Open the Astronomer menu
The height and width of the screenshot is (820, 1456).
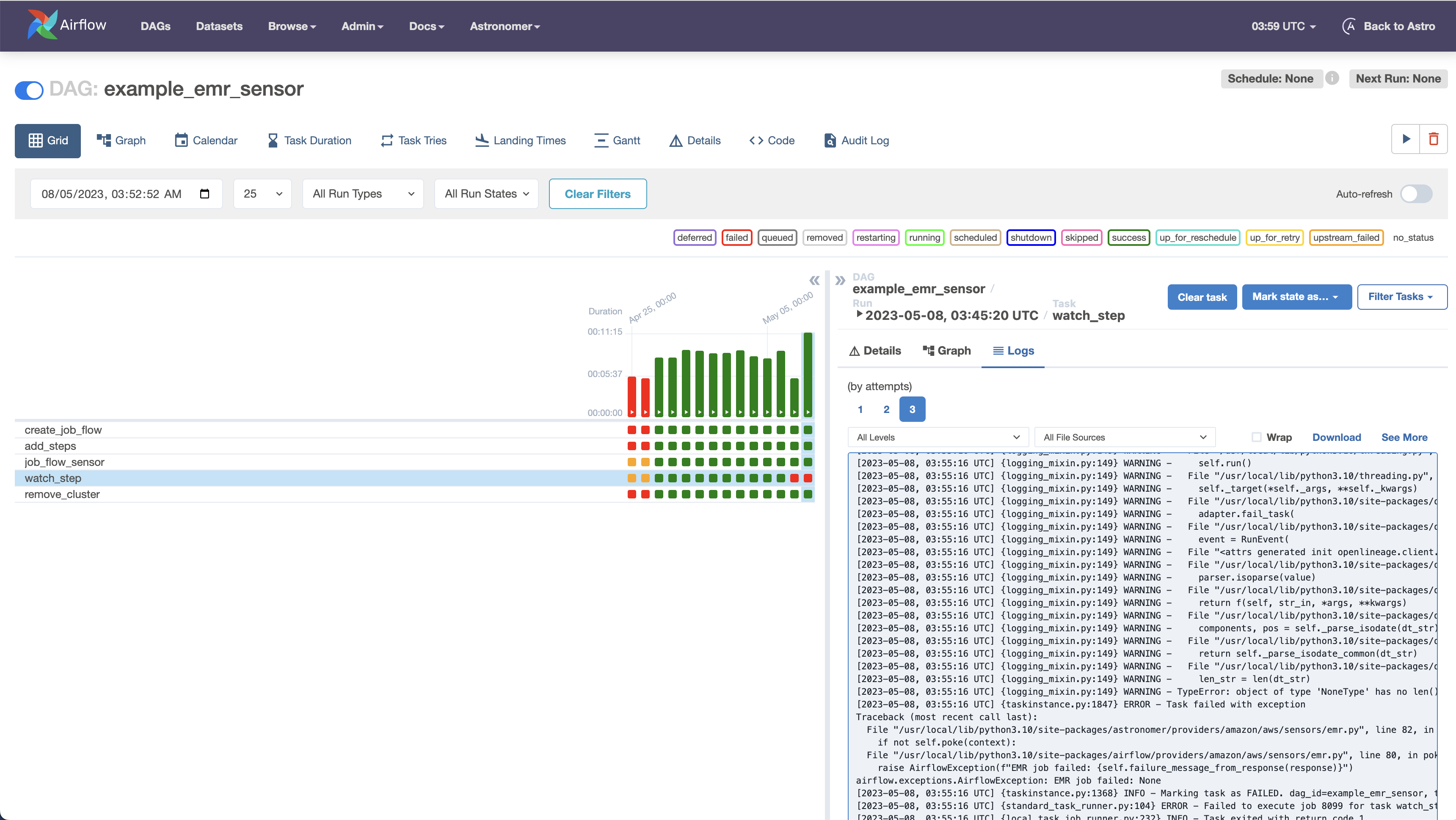point(504,26)
